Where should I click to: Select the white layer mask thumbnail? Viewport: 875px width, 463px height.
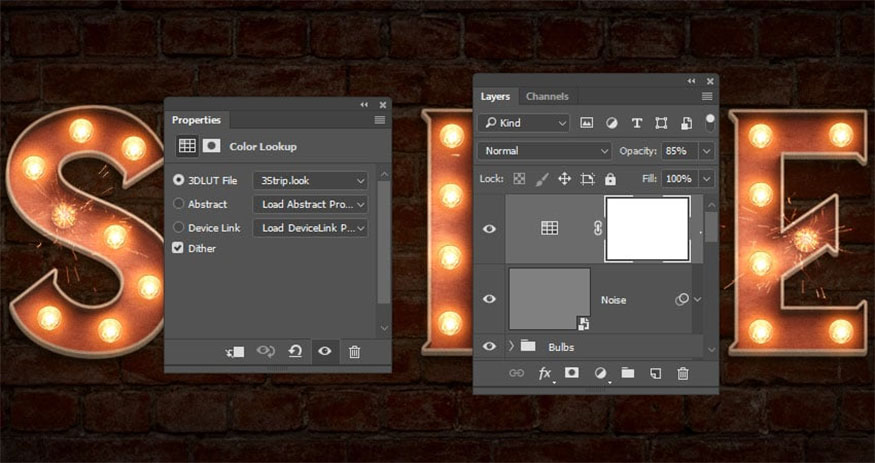648,229
